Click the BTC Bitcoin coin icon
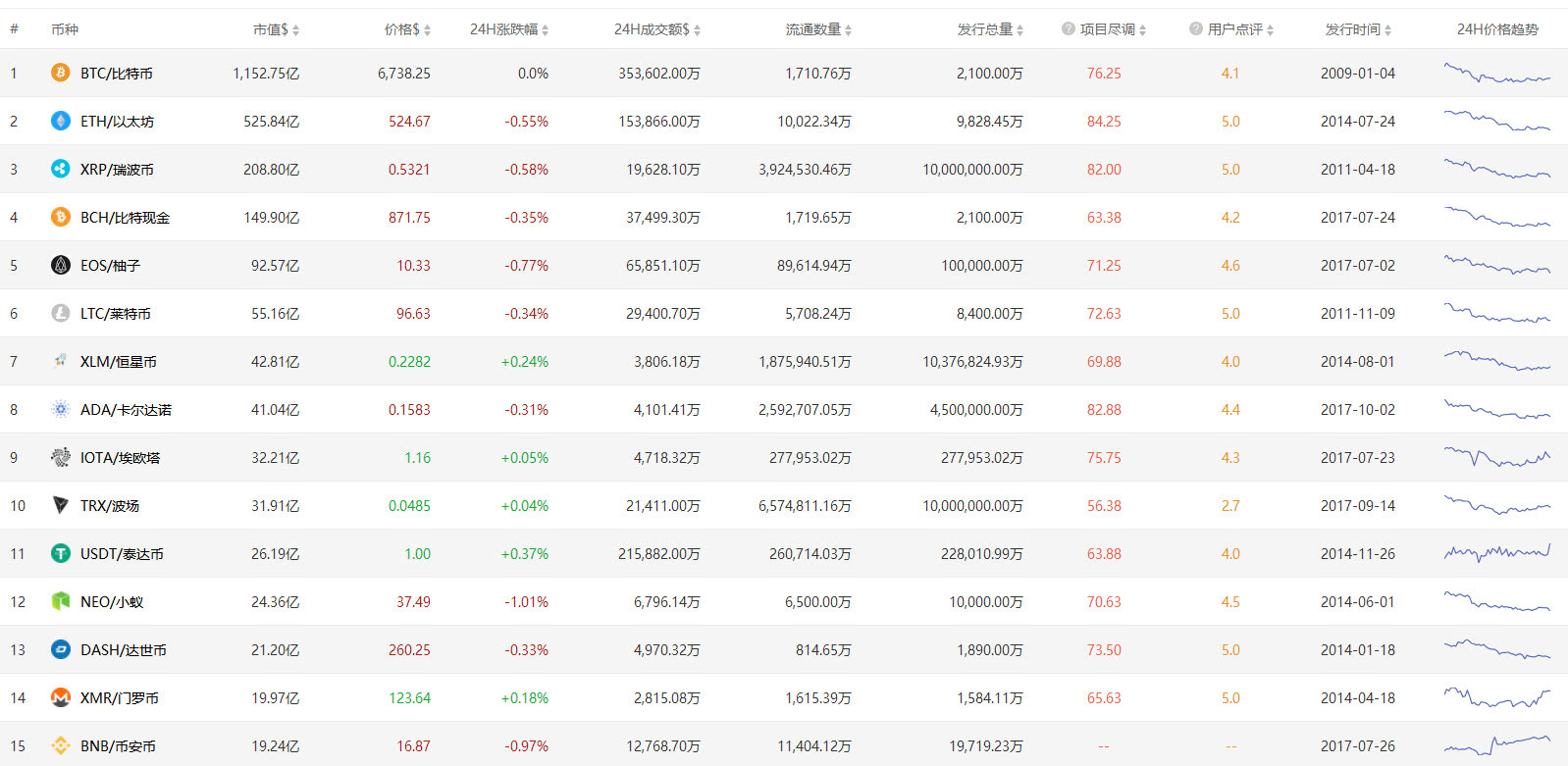This screenshot has height=766, width=1568. [x=61, y=73]
